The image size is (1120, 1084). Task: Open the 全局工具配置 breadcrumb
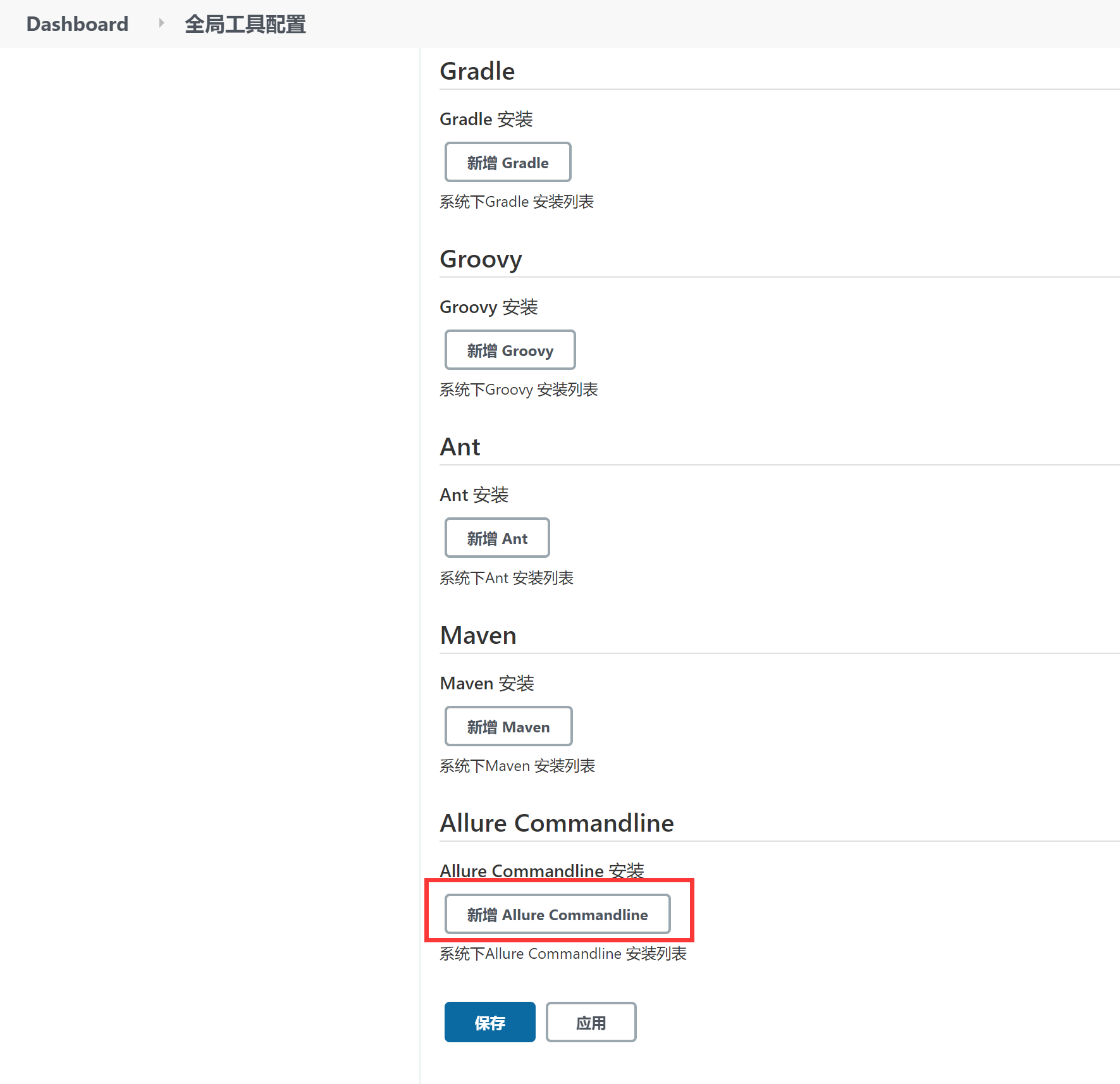[x=245, y=24]
